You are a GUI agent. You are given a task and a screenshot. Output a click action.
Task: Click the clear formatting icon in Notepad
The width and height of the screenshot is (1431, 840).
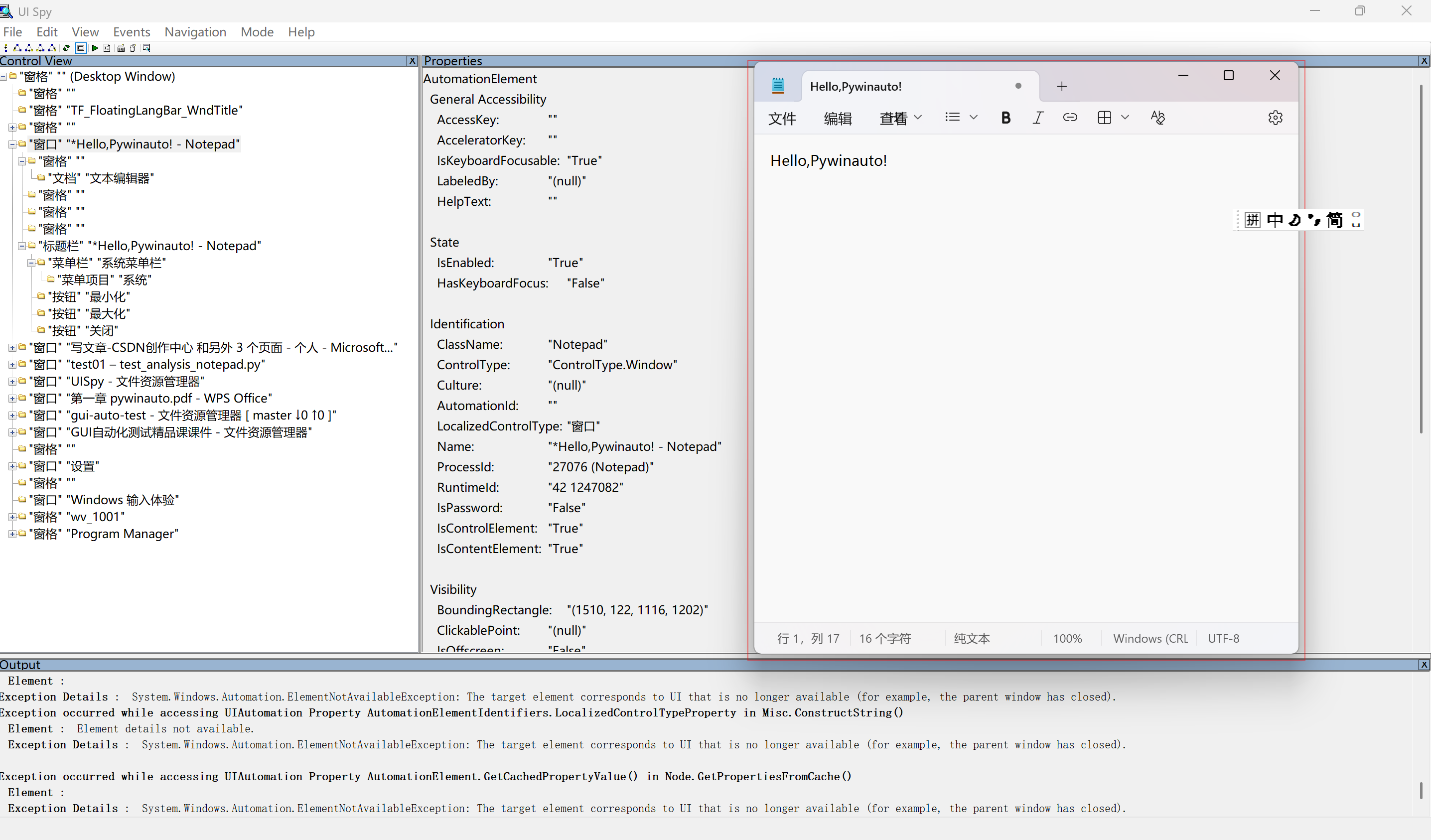tap(1157, 118)
